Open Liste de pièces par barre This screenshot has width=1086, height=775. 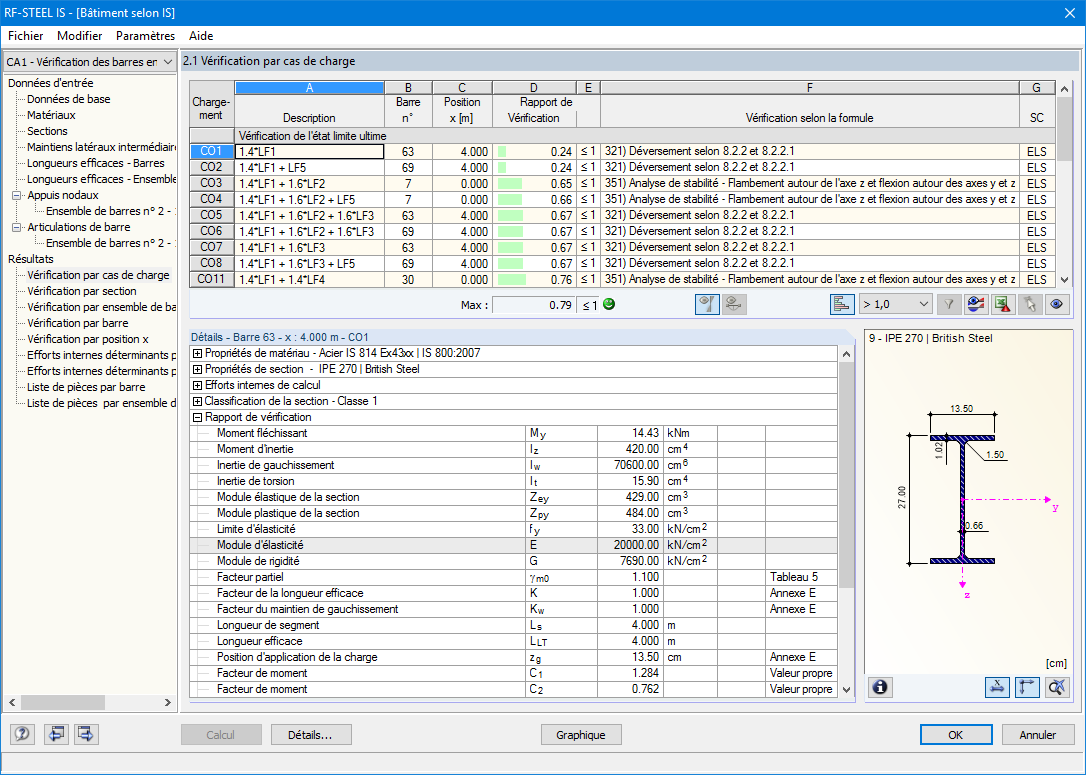coord(86,387)
